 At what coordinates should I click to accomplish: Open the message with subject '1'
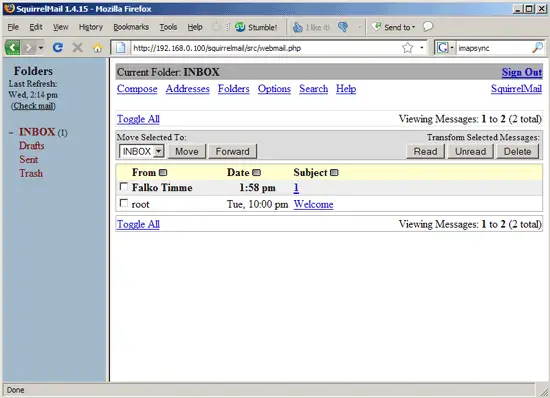296,188
